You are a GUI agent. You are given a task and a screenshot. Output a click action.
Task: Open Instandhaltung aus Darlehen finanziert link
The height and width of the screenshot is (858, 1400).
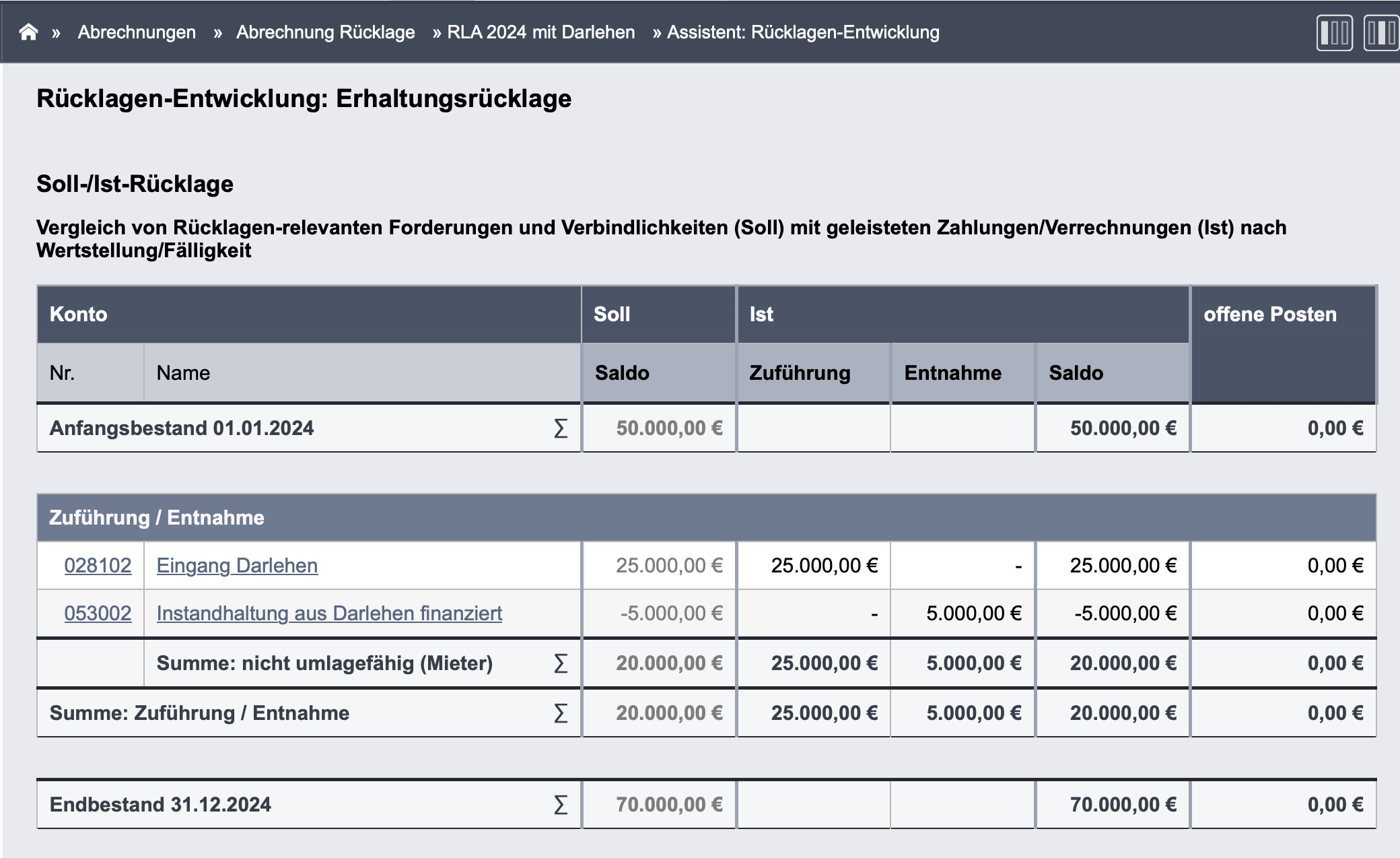(x=329, y=614)
